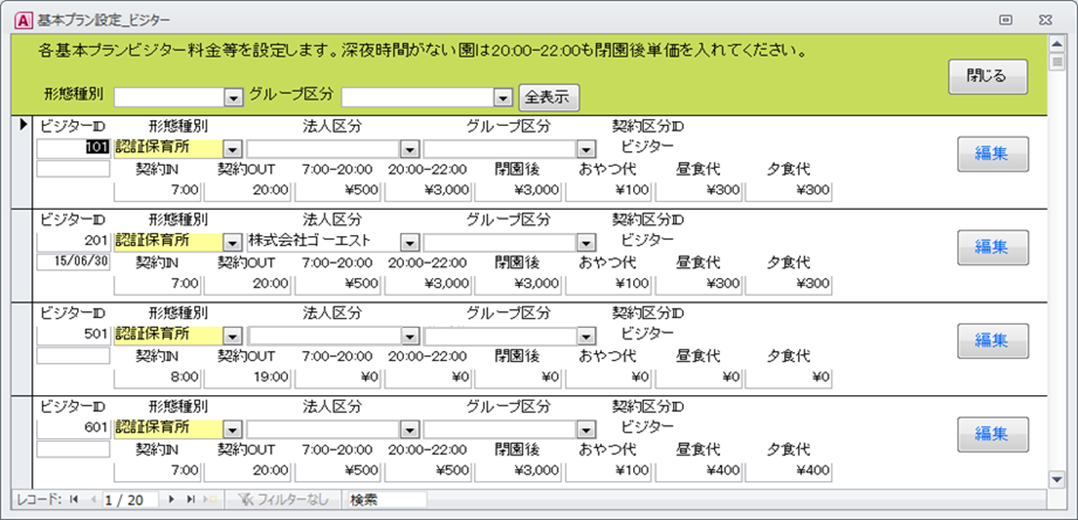Click the scroll down arrow on vertical scrollbar

click(x=1055, y=480)
